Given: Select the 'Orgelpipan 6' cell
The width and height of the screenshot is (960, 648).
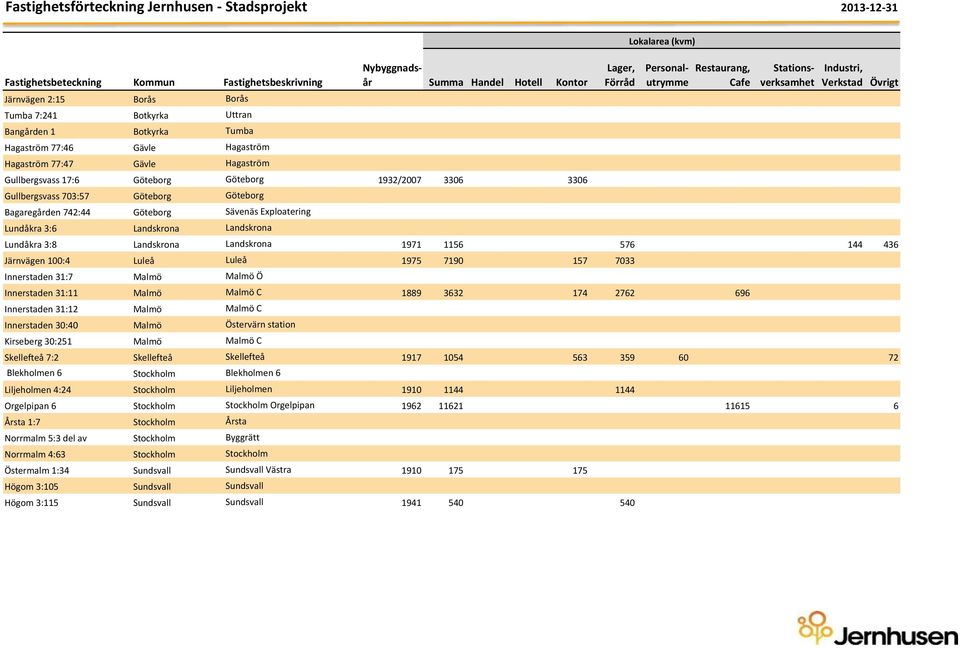Looking at the screenshot, I should tap(30, 406).
